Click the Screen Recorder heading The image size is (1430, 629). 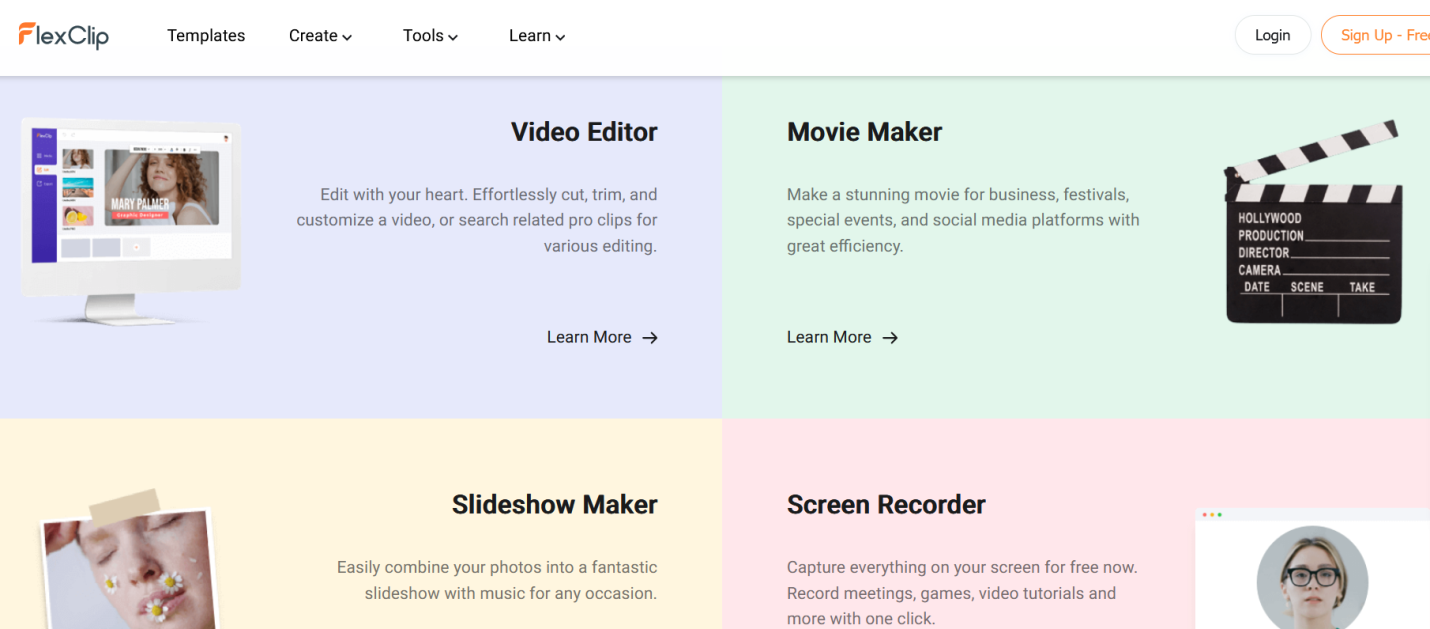pos(886,504)
